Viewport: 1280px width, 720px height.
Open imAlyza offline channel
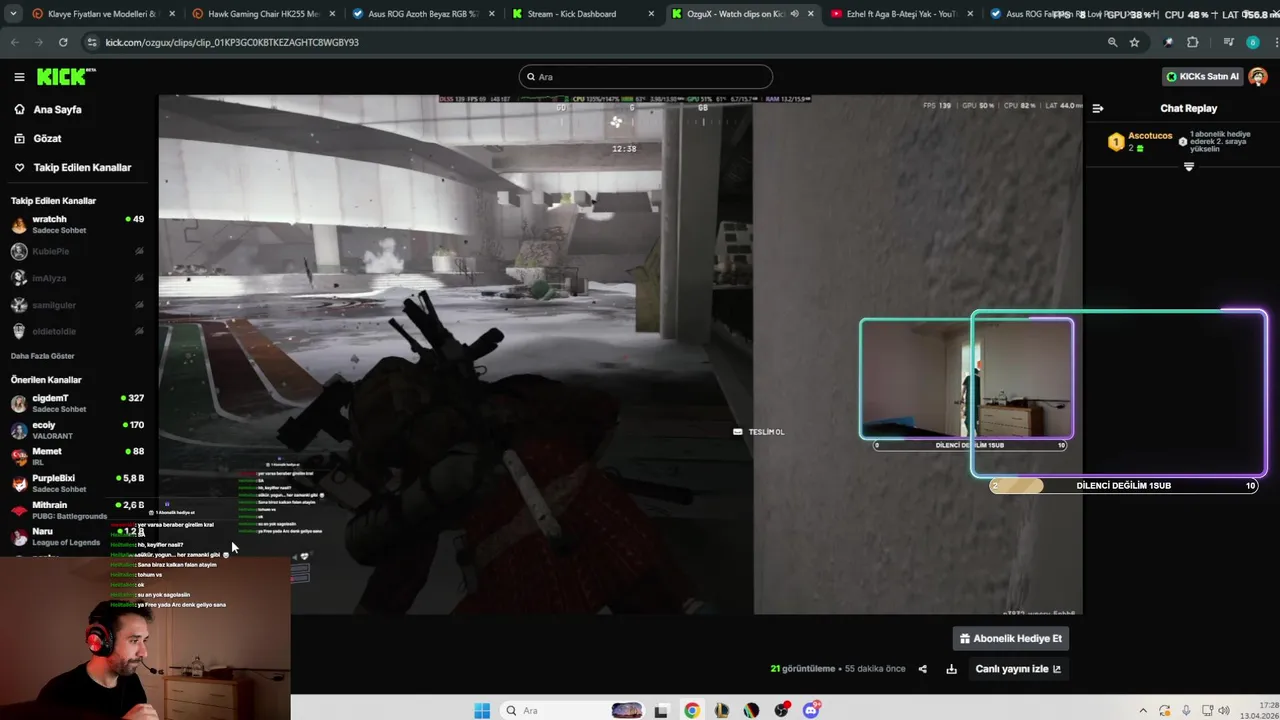78,278
